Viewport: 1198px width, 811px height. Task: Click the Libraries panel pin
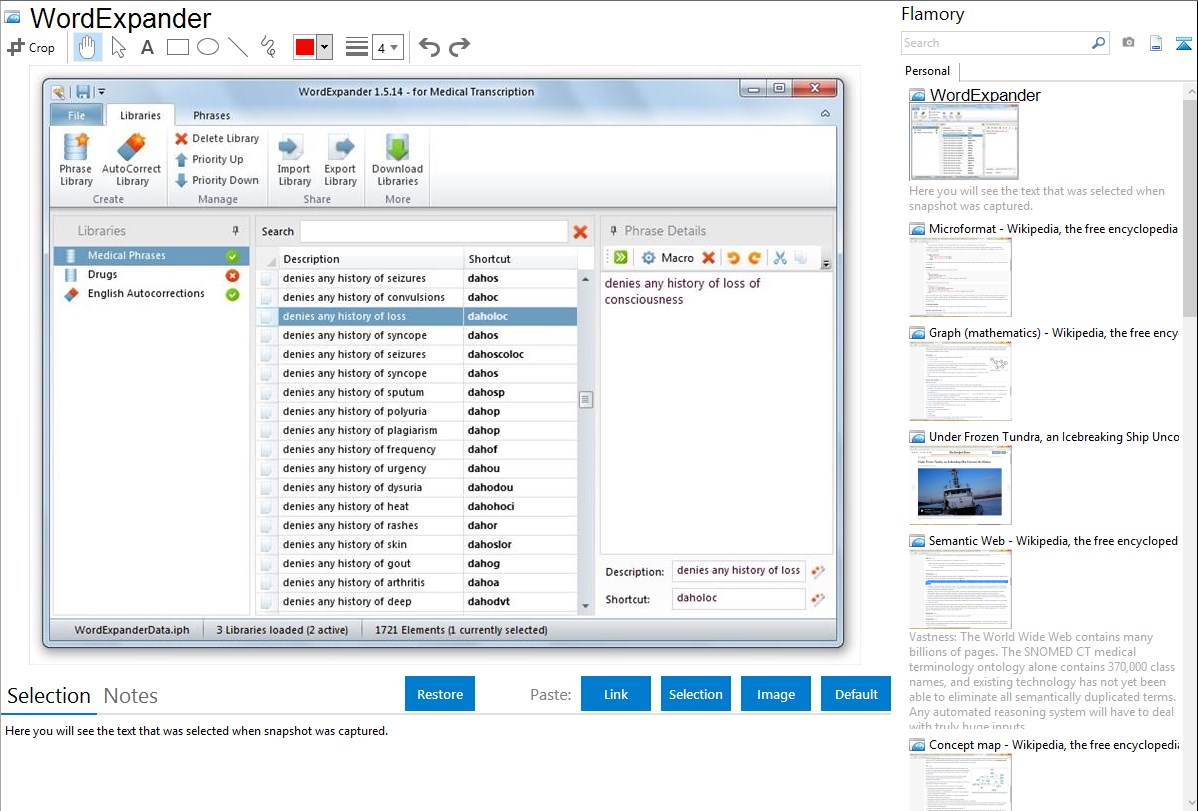pos(235,230)
